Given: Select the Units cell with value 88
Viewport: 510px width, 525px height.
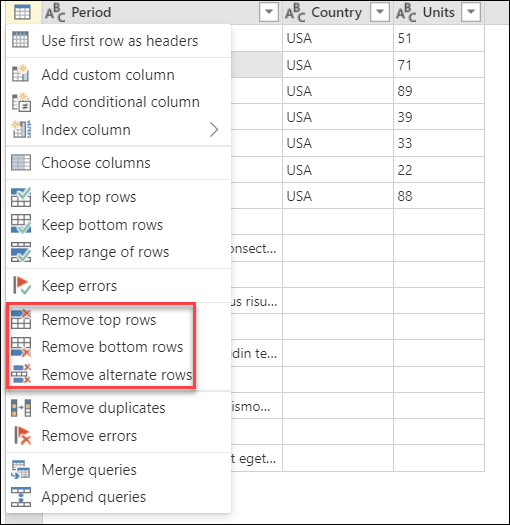Looking at the screenshot, I should [x=439, y=196].
